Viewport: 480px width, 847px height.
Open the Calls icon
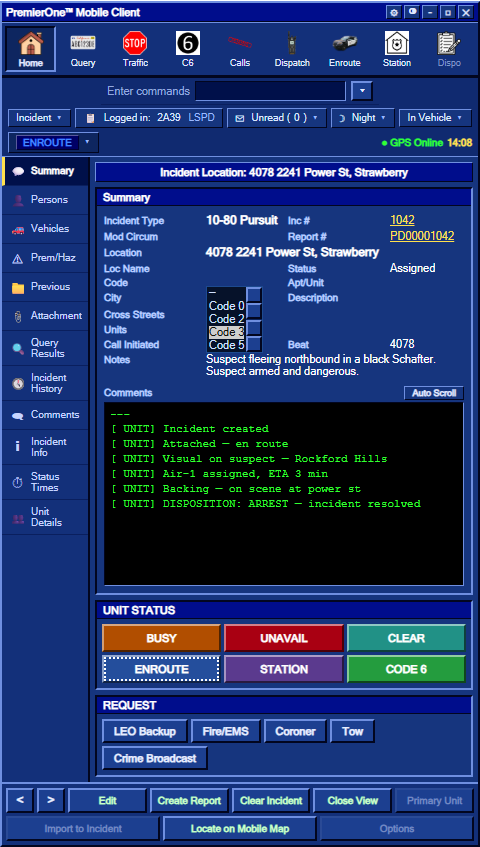click(240, 49)
